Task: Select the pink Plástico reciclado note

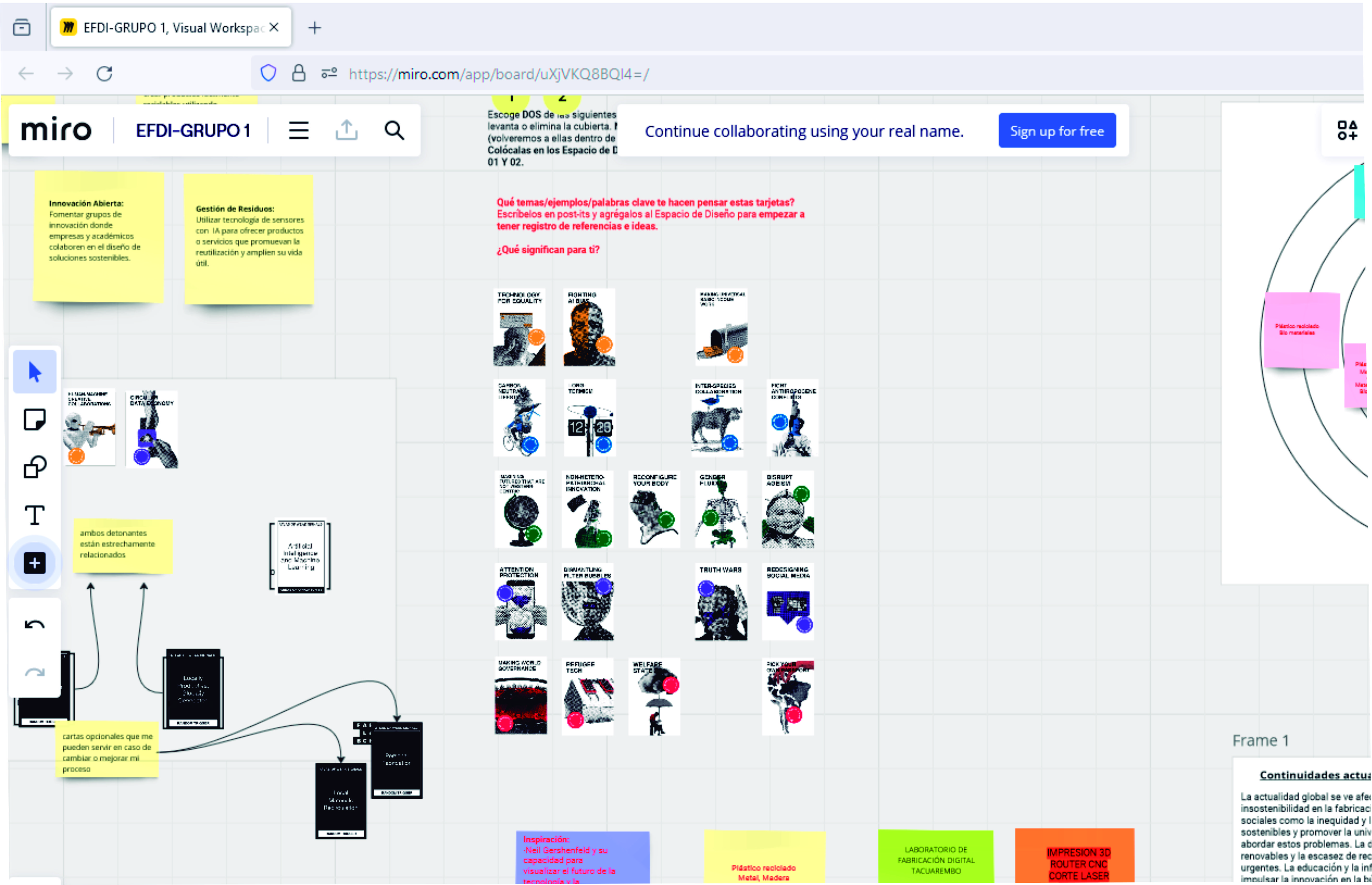Action: pyautogui.click(x=1301, y=330)
